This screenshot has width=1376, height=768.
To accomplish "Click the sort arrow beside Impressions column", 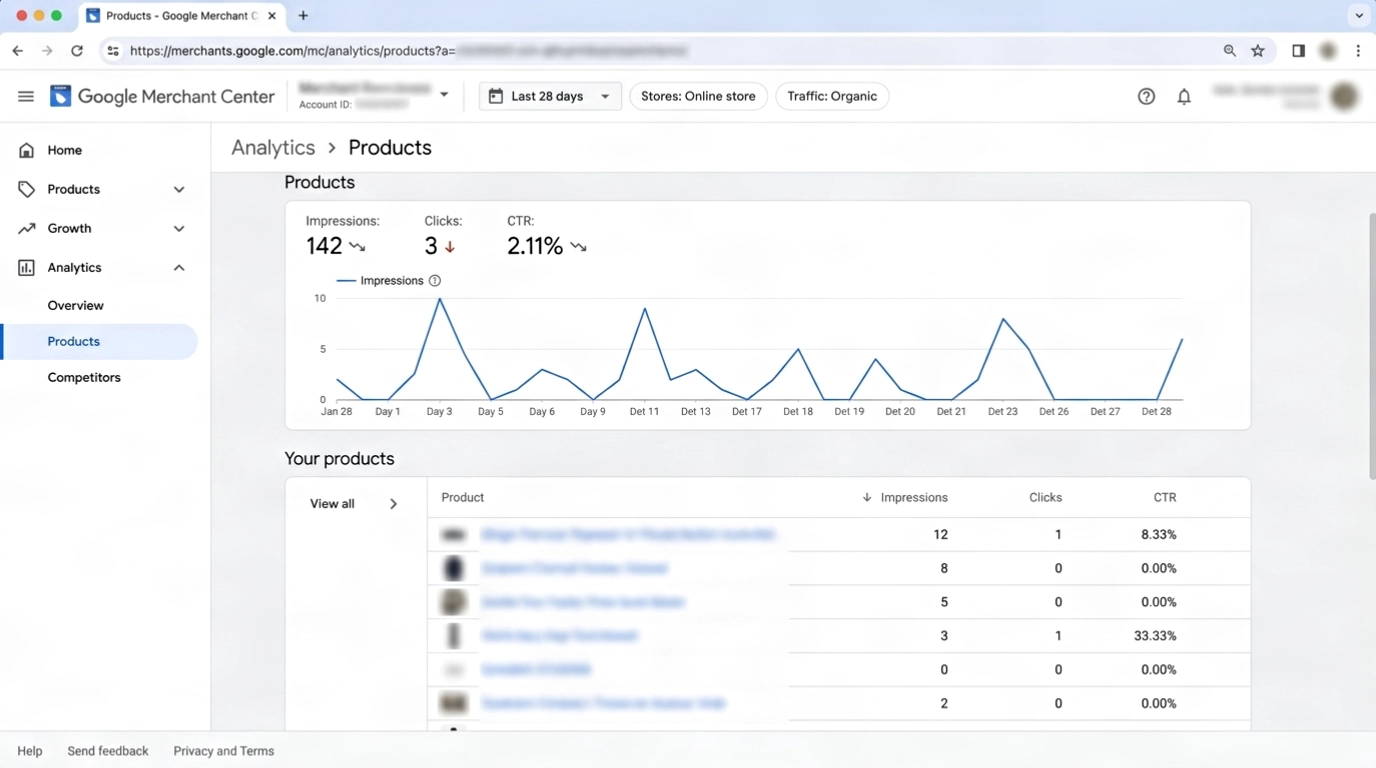I will click(x=867, y=497).
